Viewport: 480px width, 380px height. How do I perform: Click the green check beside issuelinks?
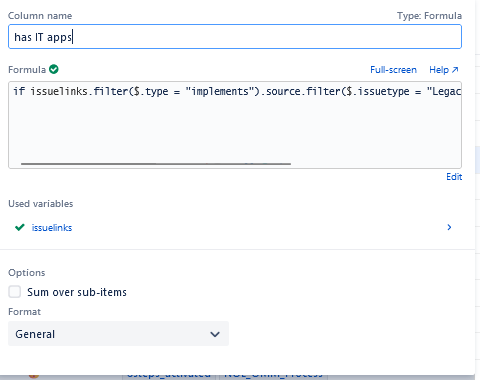tap(20, 227)
